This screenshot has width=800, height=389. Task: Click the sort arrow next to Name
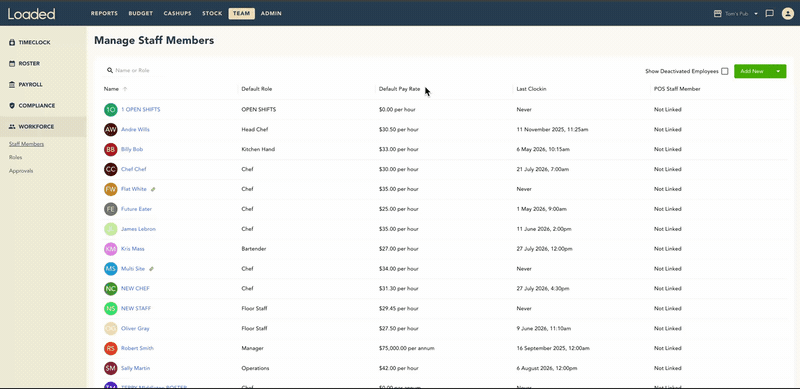[x=125, y=89]
